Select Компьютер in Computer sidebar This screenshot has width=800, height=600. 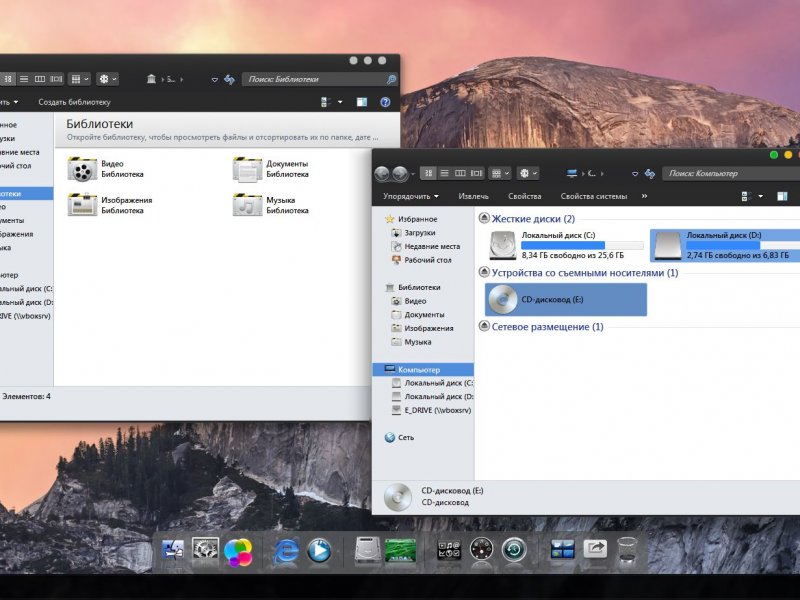click(x=423, y=369)
